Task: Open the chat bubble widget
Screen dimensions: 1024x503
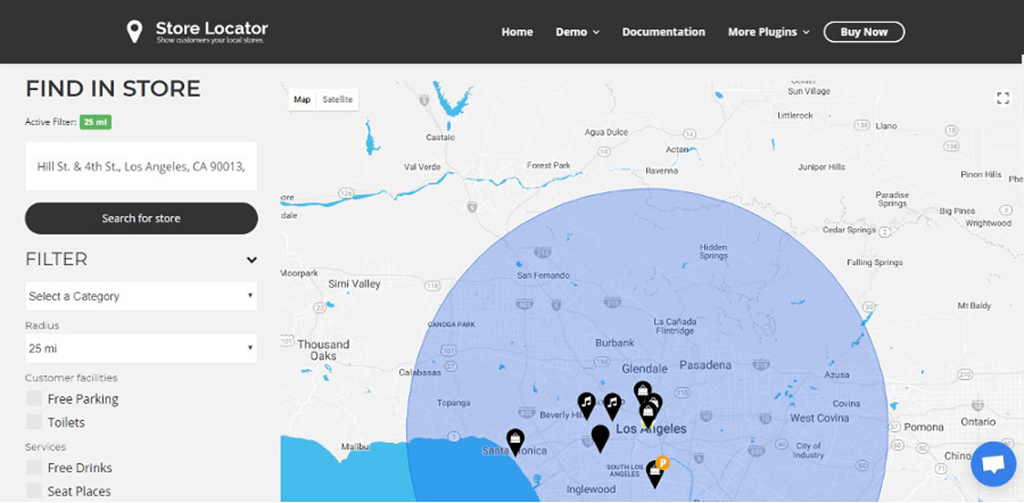Action: (x=993, y=464)
